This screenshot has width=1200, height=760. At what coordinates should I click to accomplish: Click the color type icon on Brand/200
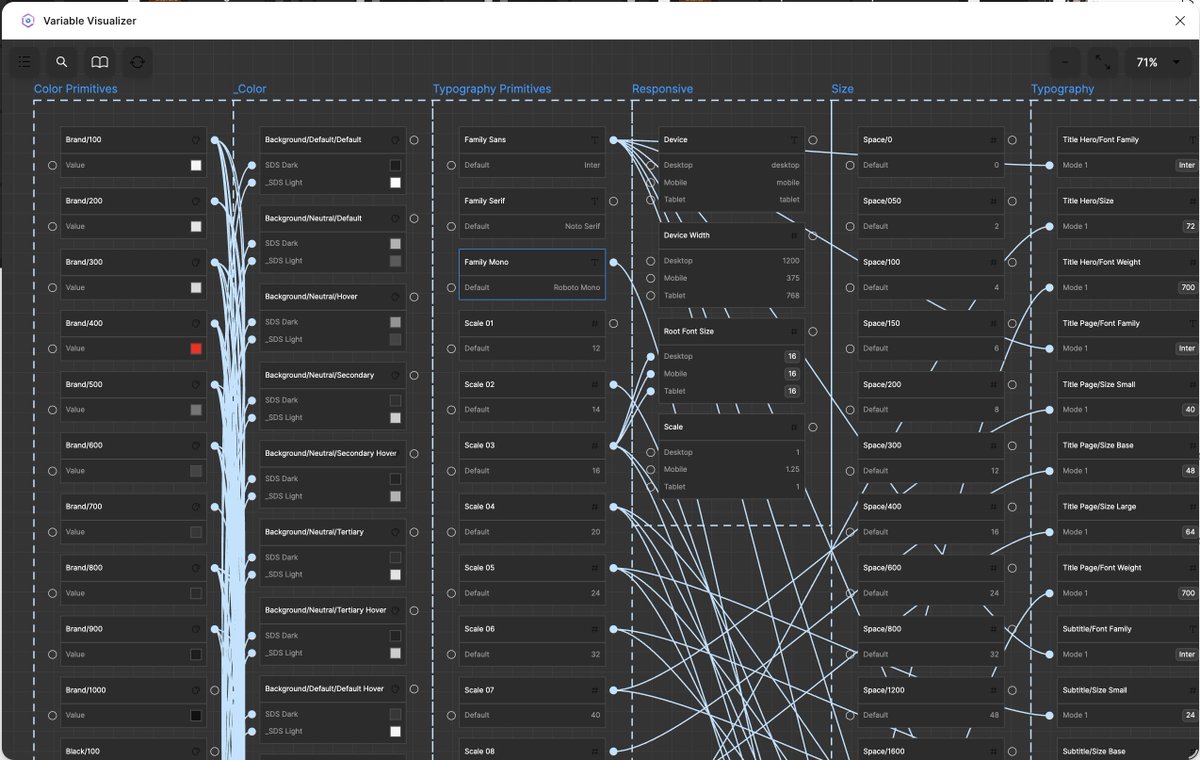[x=196, y=201]
